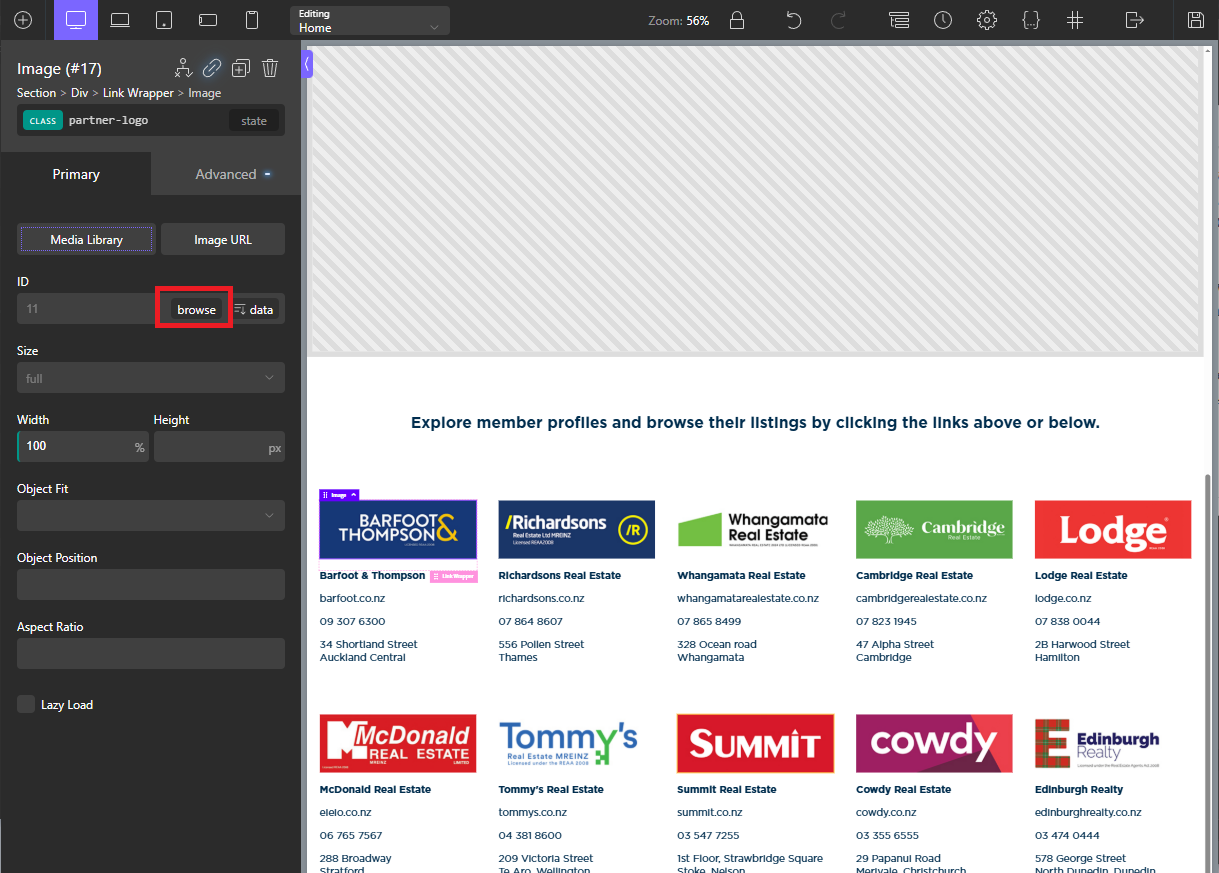This screenshot has width=1219, height=873.
Task: Click the data button next to browse
Action: pyautogui.click(x=254, y=310)
